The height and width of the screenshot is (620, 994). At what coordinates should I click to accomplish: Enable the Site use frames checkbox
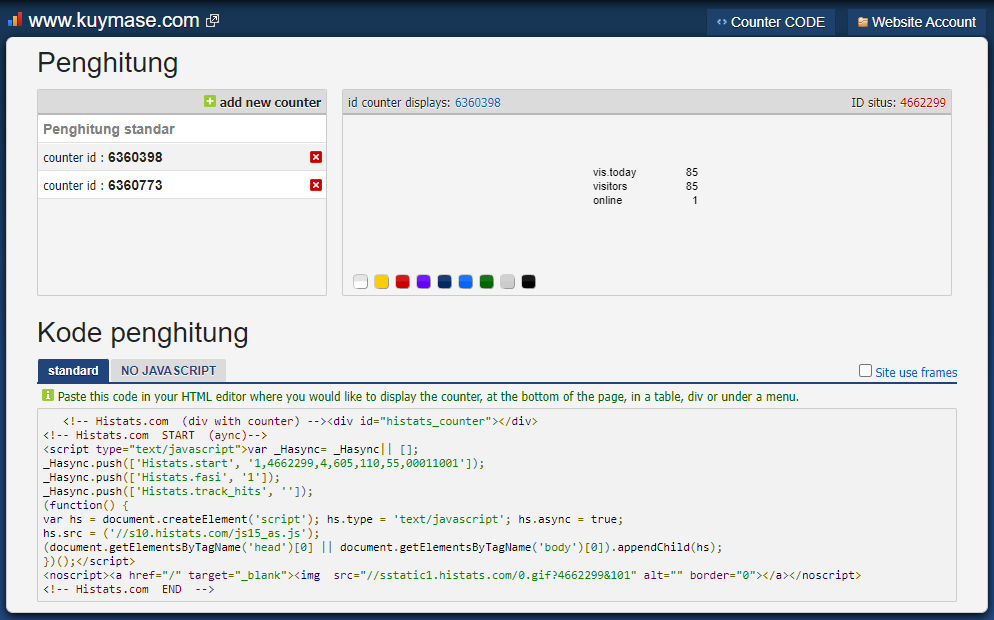pyautogui.click(x=865, y=371)
